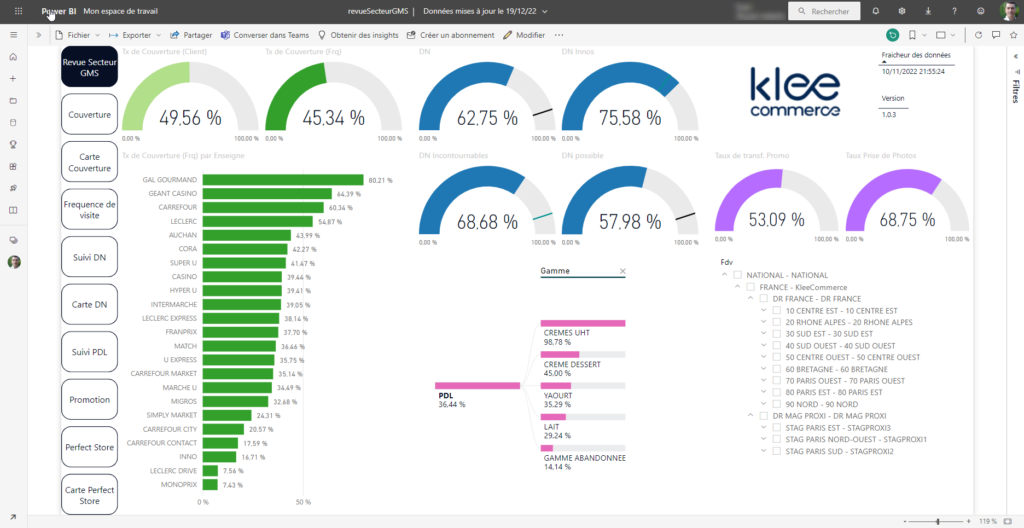
Task: Open Browse folder icon in sidebar
Action: tap(13, 101)
